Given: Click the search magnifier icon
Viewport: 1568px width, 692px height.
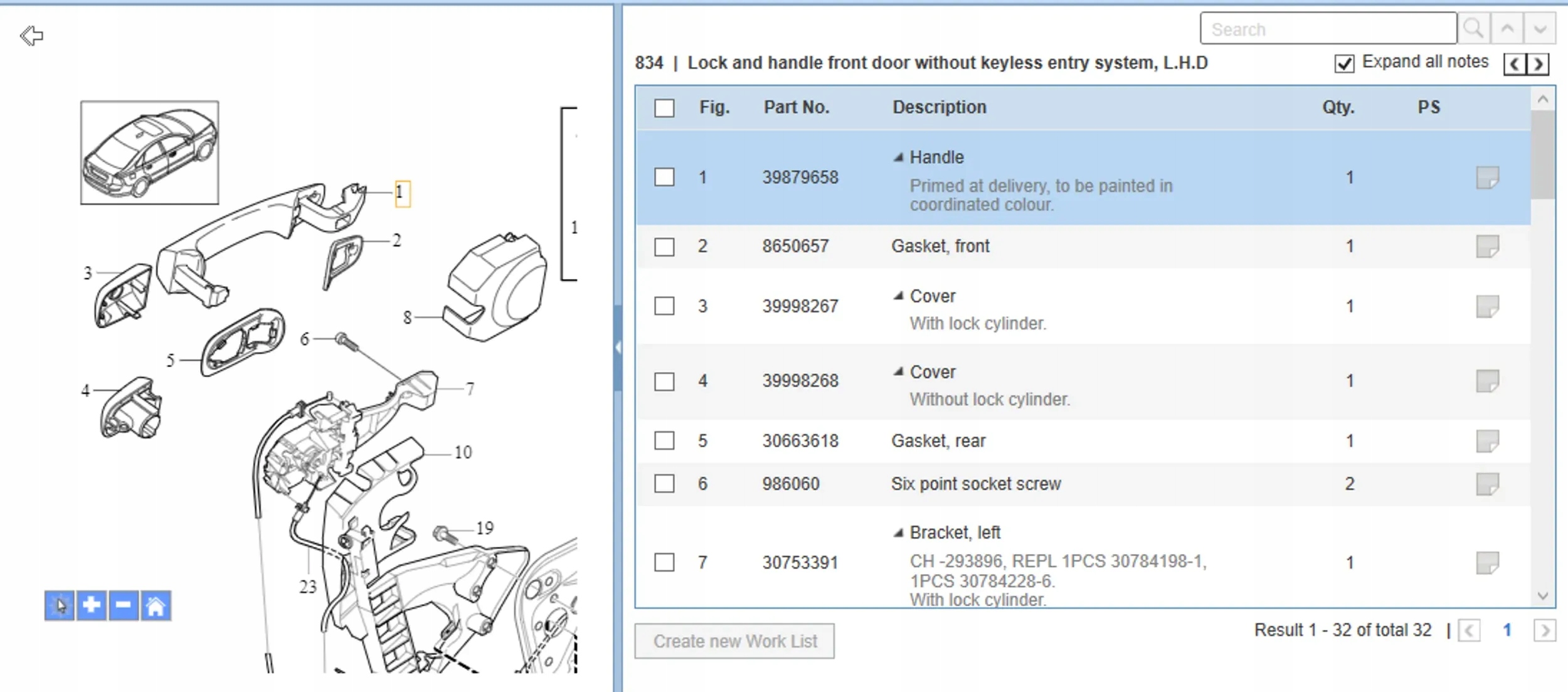Looking at the screenshot, I should (1473, 29).
